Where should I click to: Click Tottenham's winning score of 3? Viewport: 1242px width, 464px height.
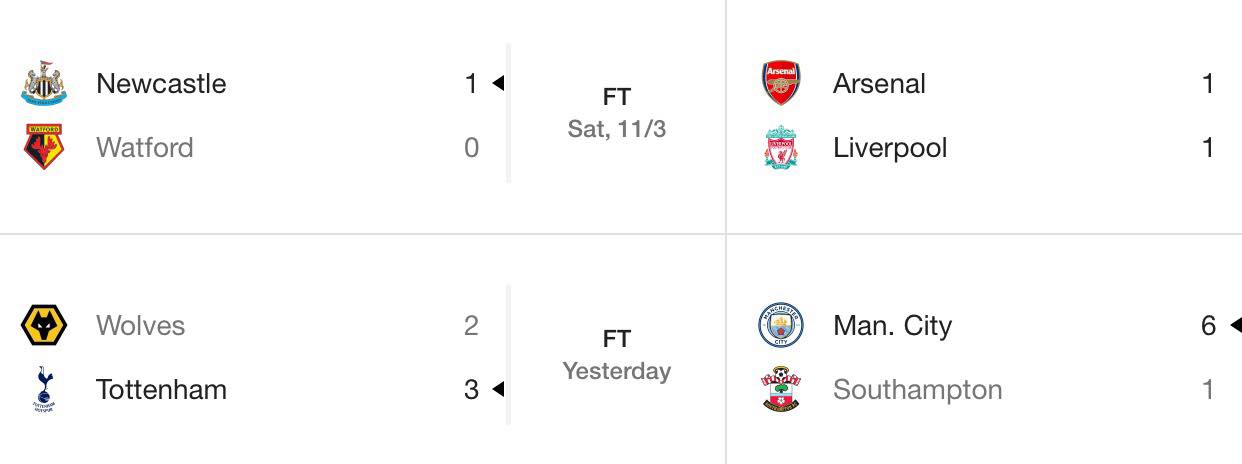click(472, 389)
